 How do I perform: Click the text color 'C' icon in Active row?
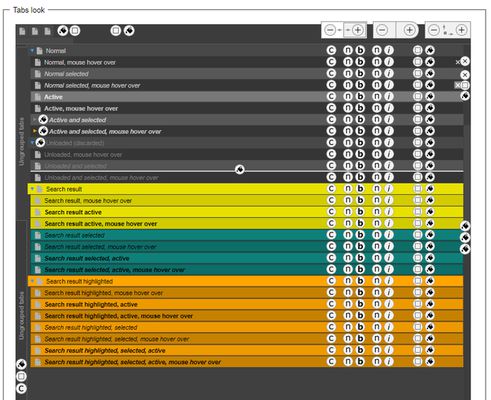331,96
